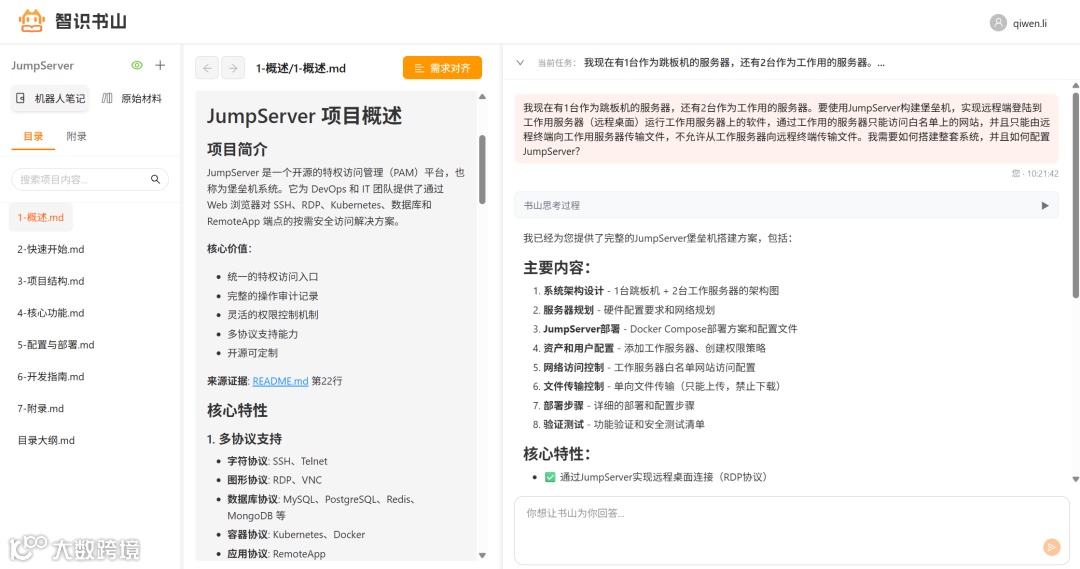The image size is (1080, 569).
Task: Click the JumpServer project name
Action: [42, 65]
